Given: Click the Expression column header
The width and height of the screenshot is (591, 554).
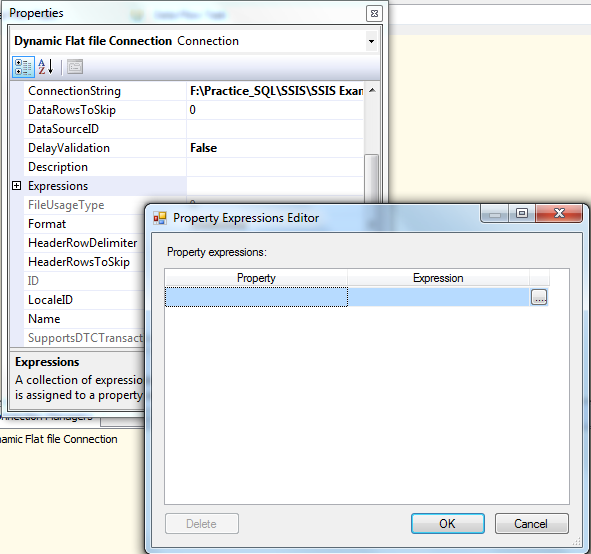Looking at the screenshot, I should click(x=438, y=278).
